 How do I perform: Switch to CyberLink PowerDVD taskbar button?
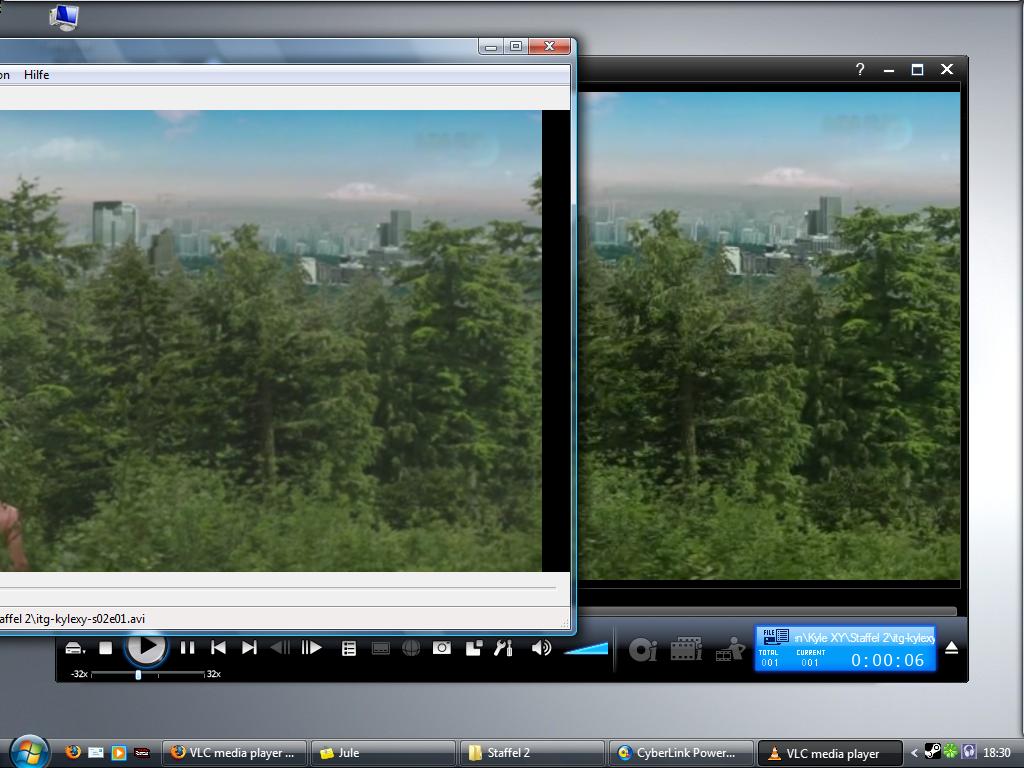(680, 753)
